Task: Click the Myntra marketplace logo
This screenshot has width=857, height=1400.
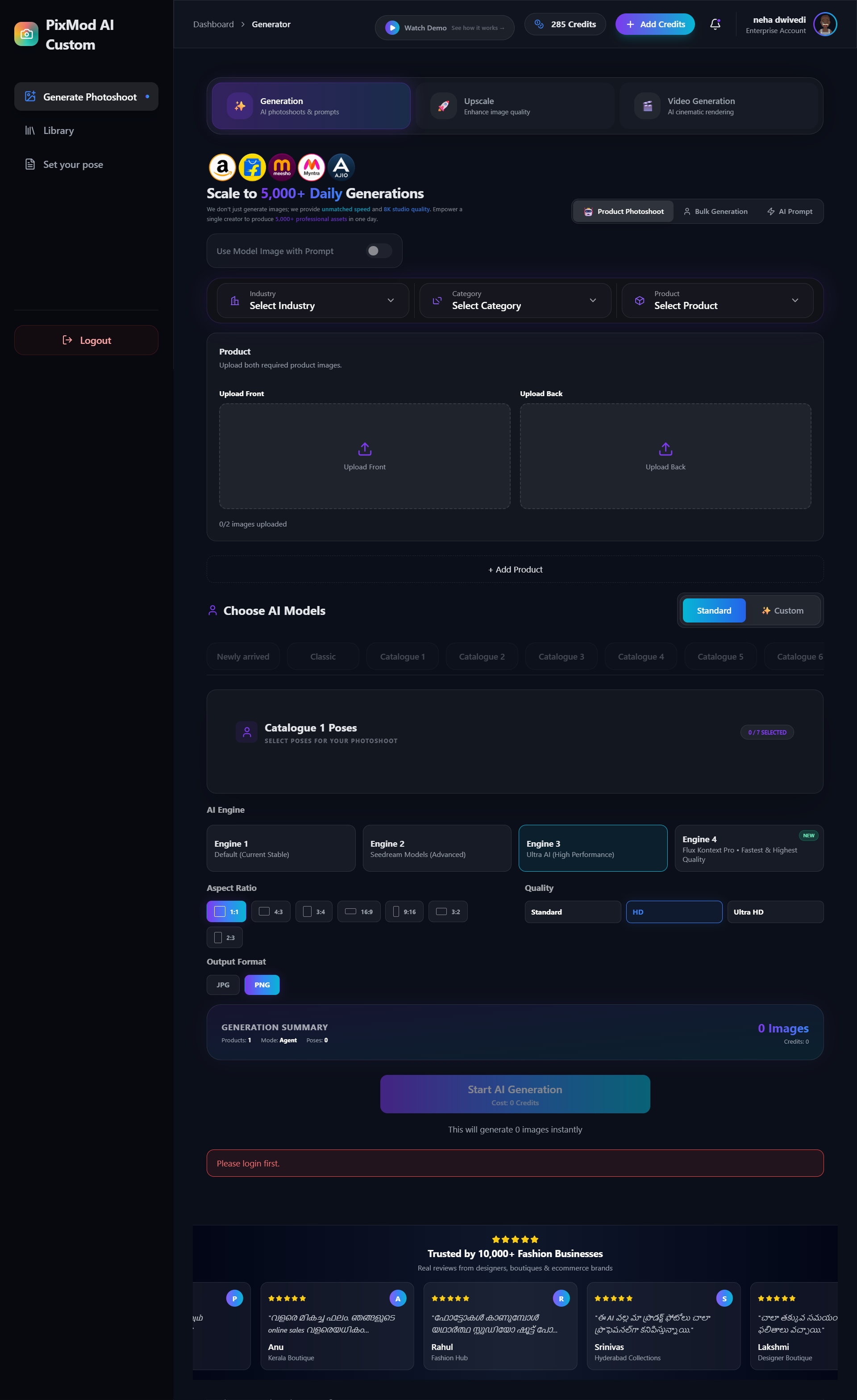Action: 311,167
